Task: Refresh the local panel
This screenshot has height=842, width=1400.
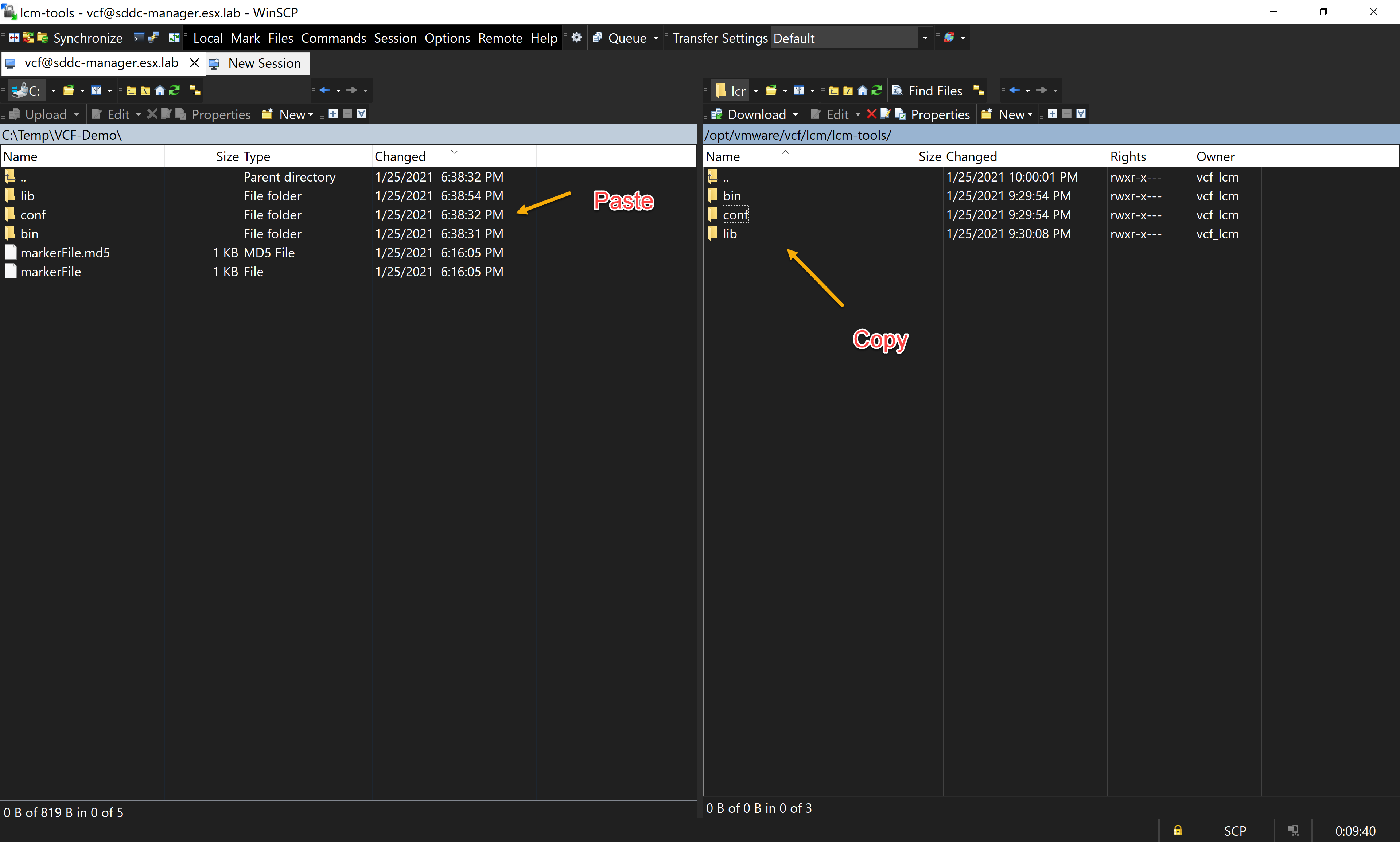Action: pyautogui.click(x=174, y=91)
